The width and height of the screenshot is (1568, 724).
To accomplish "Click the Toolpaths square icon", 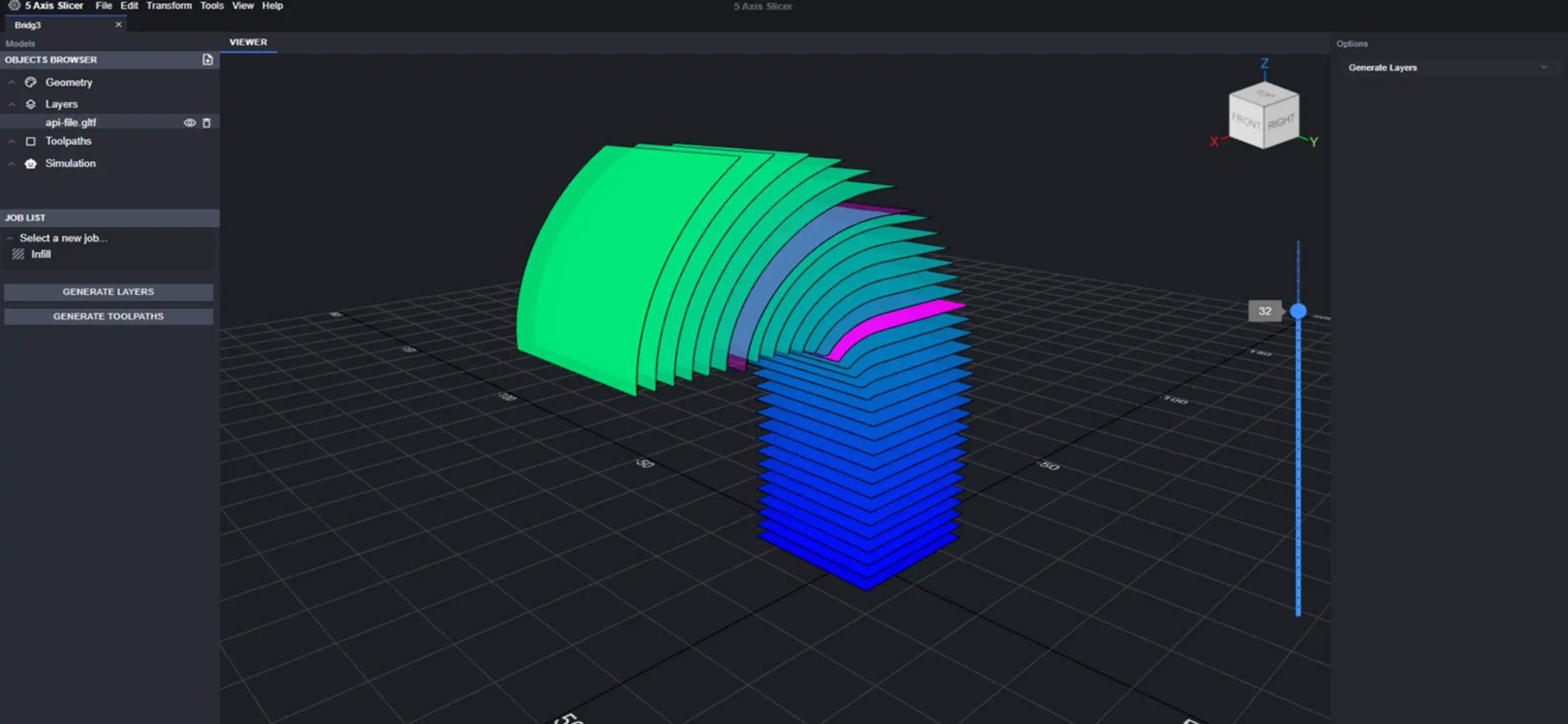I will pyautogui.click(x=30, y=141).
